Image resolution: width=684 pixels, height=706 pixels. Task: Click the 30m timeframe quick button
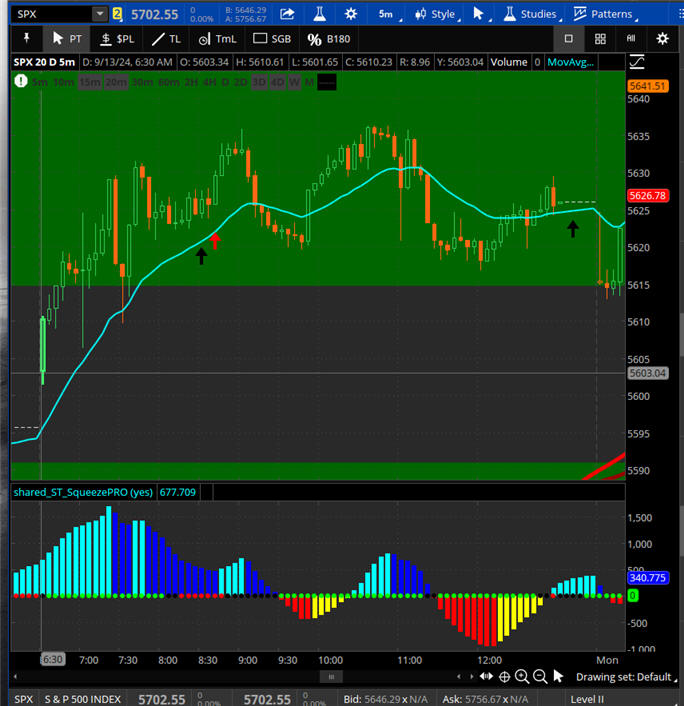coord(141,82)
